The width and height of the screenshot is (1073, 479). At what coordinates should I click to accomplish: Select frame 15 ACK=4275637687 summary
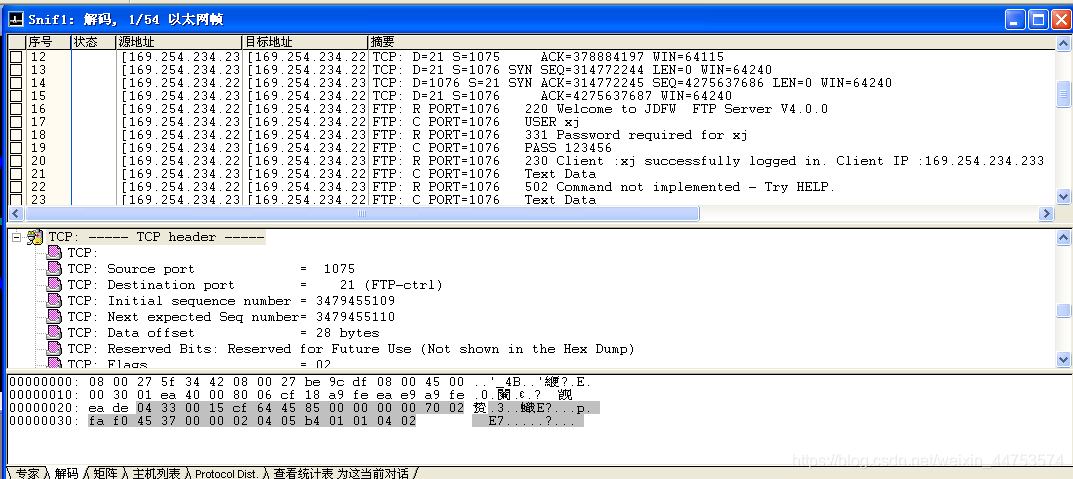pos(552,96)
